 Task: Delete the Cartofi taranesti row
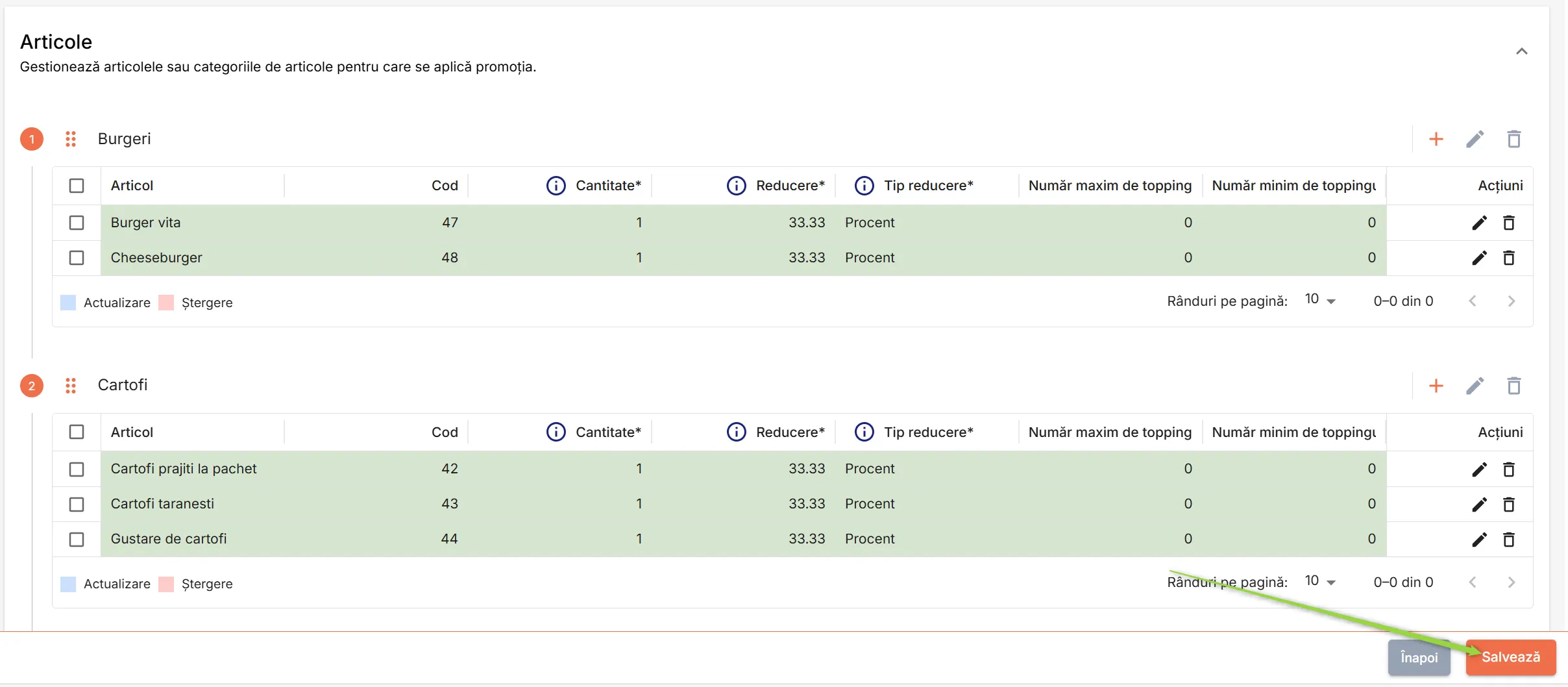tap(1509, 505)
